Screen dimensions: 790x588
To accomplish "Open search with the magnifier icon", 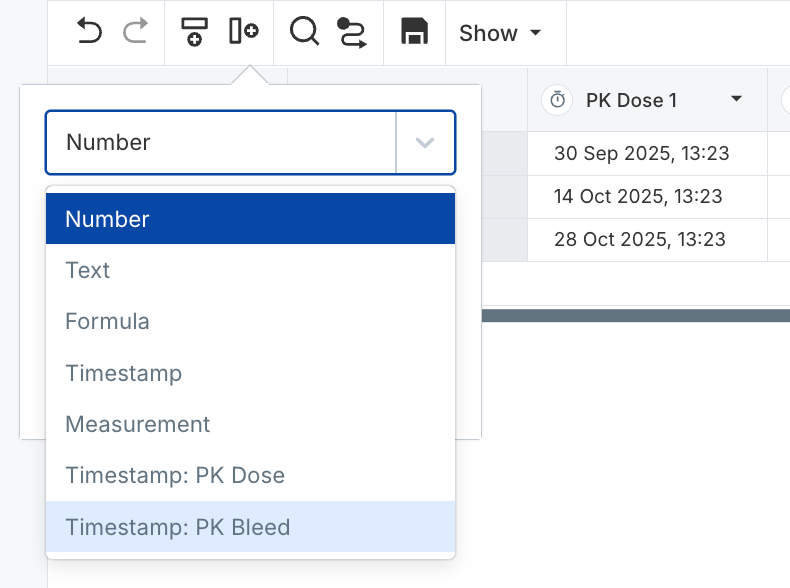I will tap(304, 32).
